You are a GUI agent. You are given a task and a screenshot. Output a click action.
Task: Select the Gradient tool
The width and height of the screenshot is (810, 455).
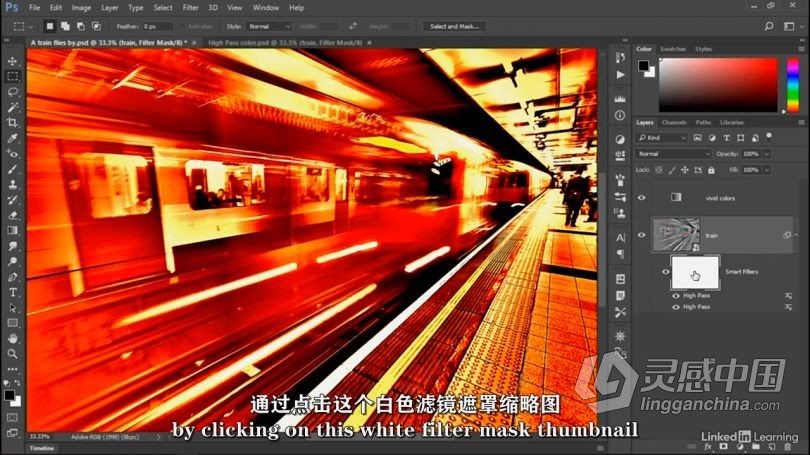coord(12,230)
